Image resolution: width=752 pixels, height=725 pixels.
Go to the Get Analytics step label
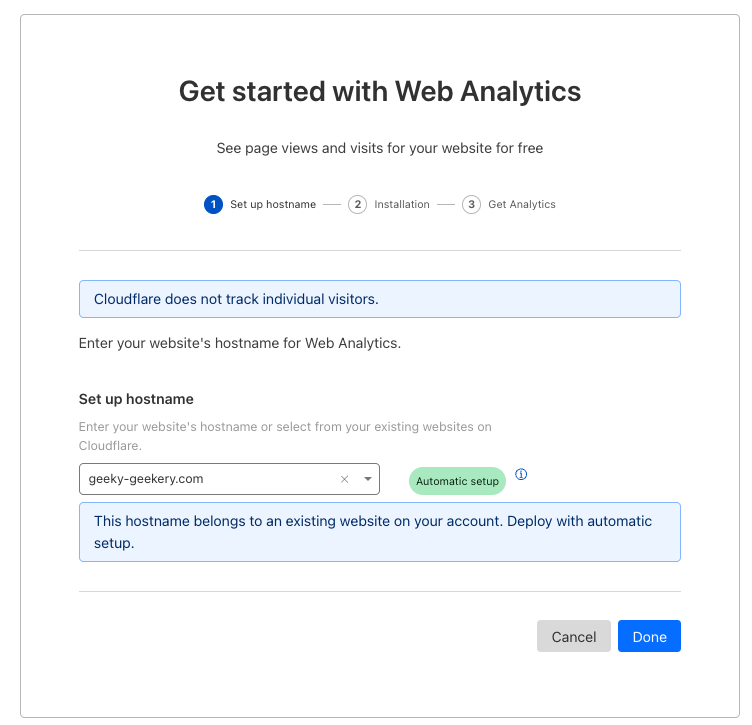pos(521,205)
